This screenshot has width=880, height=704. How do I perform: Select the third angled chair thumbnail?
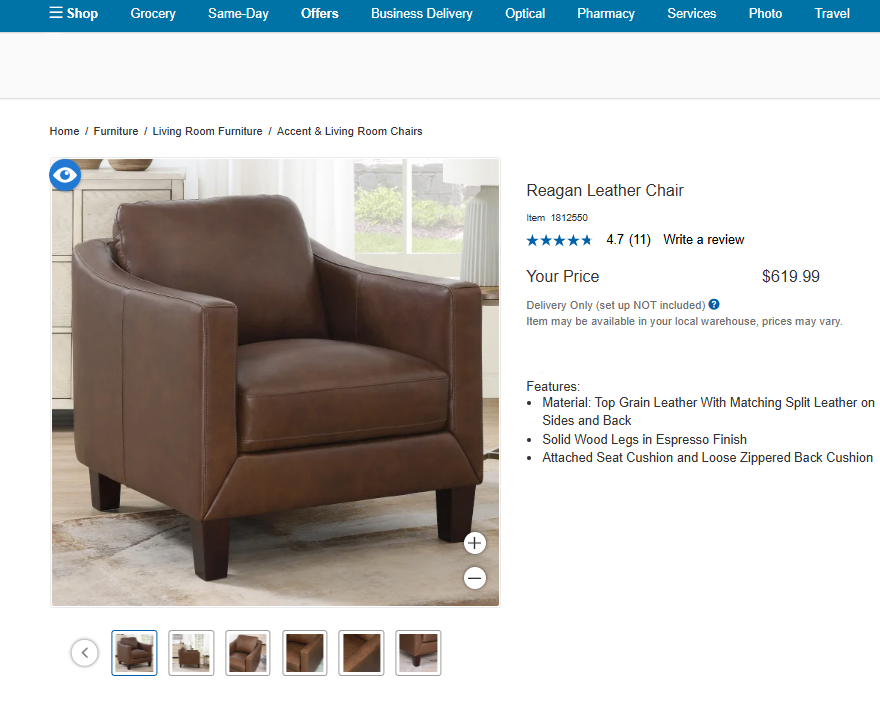248,653
